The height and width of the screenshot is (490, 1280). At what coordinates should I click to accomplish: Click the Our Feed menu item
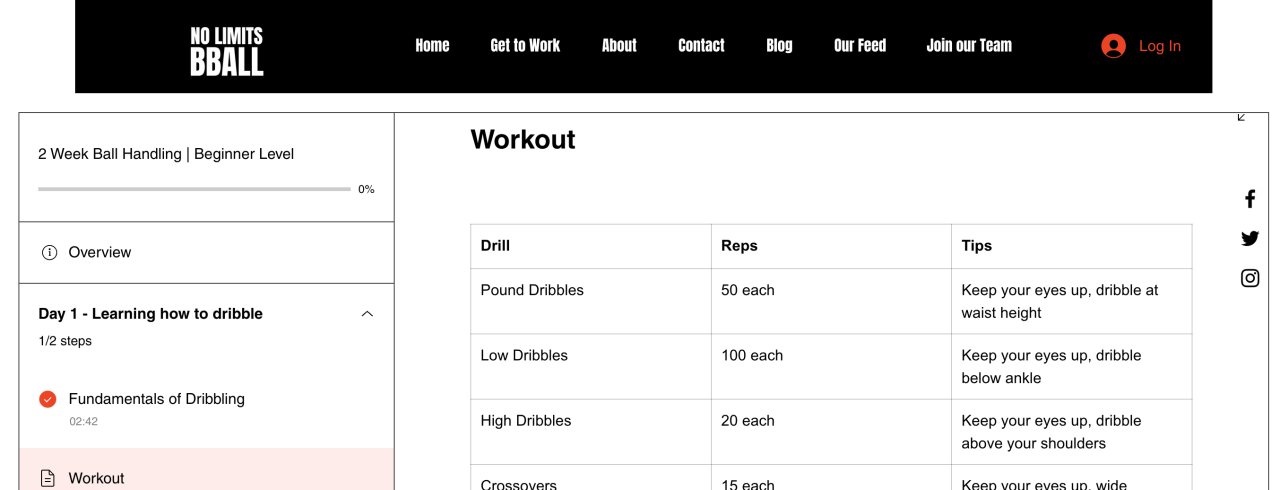pos(860,46)
